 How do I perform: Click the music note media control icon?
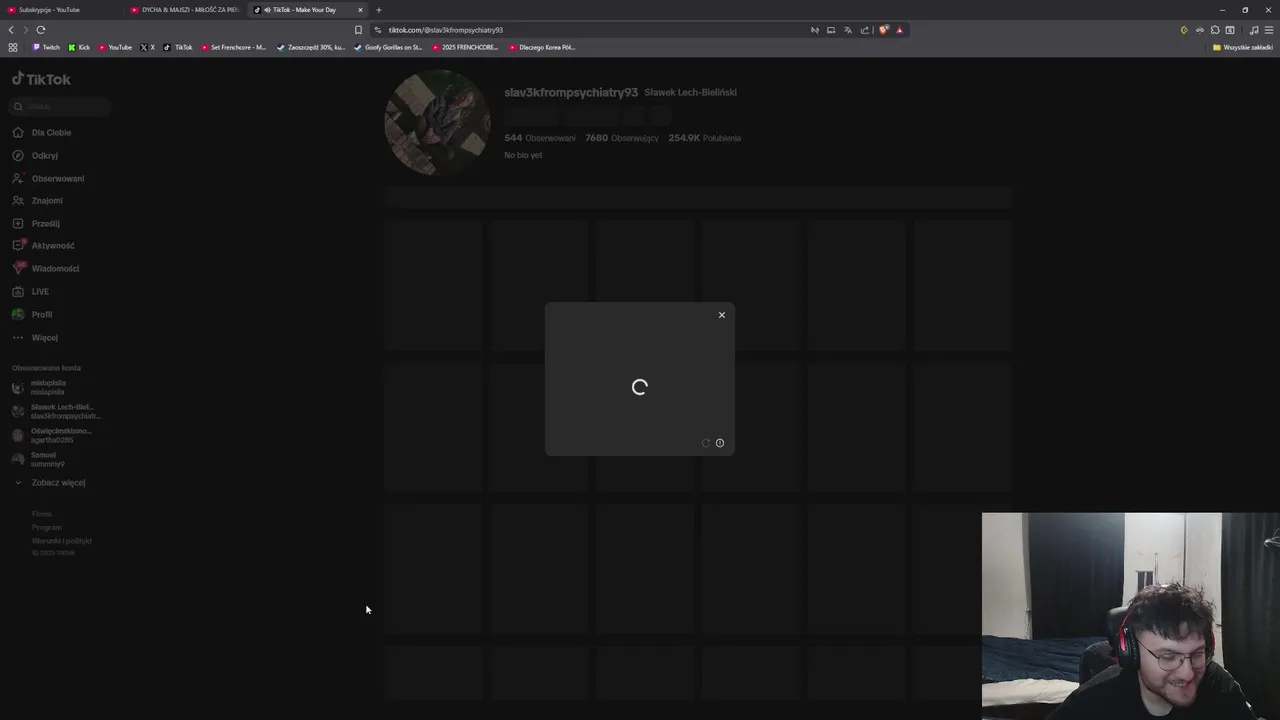(1254, 30)
